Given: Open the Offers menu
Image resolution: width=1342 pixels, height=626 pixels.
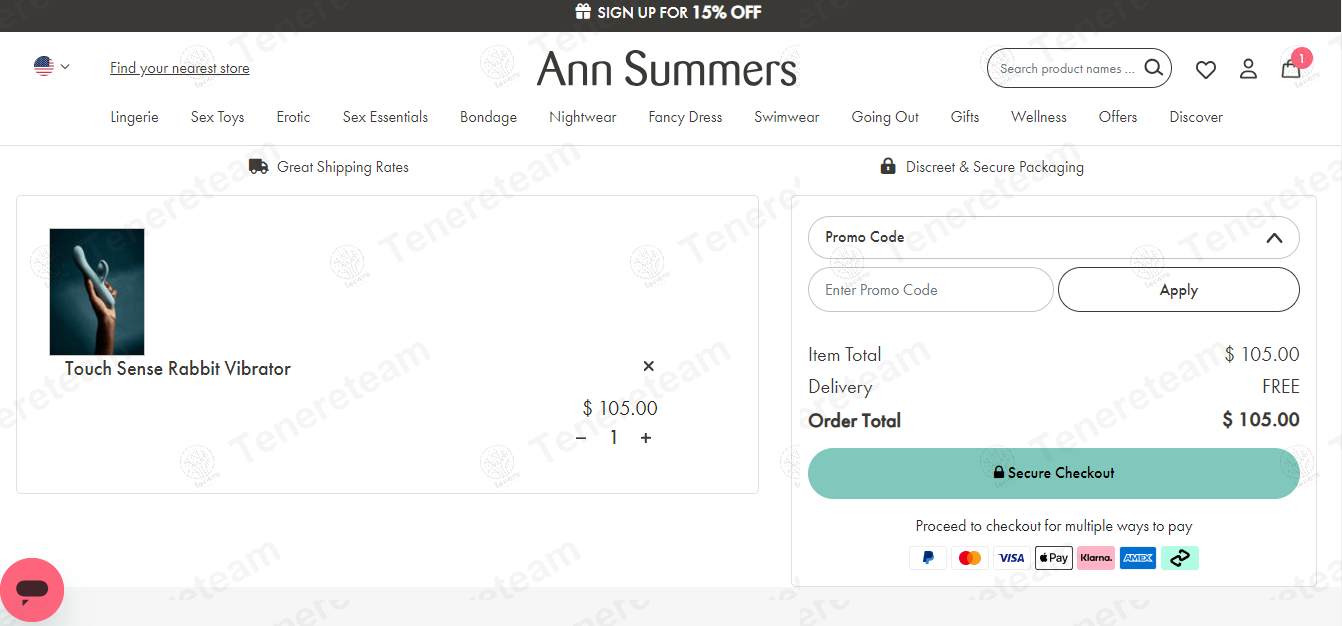Looking at the screenshot, I should click(x=1118, y=117).
